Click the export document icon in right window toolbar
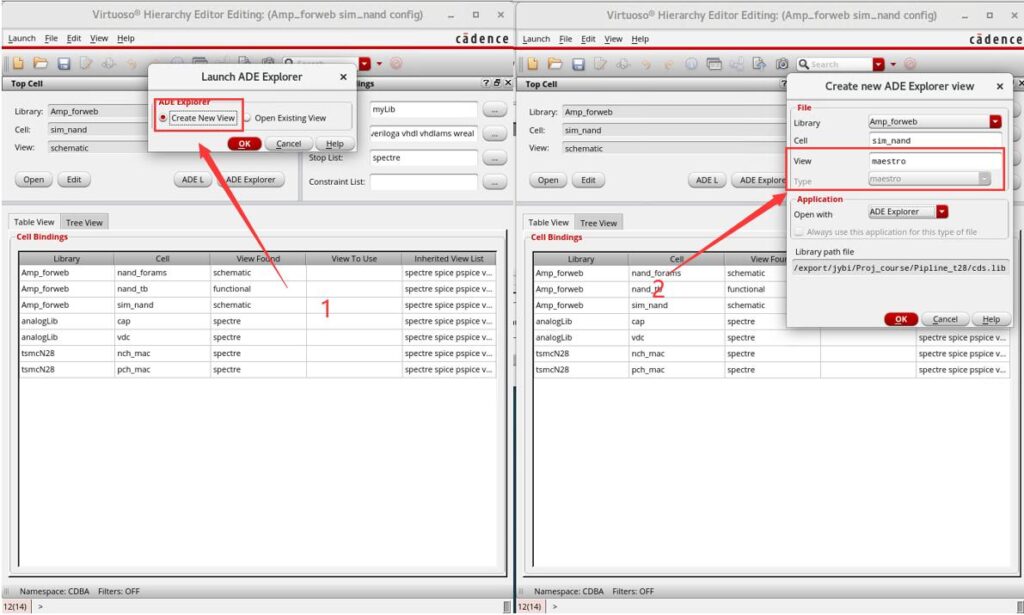Screen dimensions: 1024x615 [x=759, y=64]
